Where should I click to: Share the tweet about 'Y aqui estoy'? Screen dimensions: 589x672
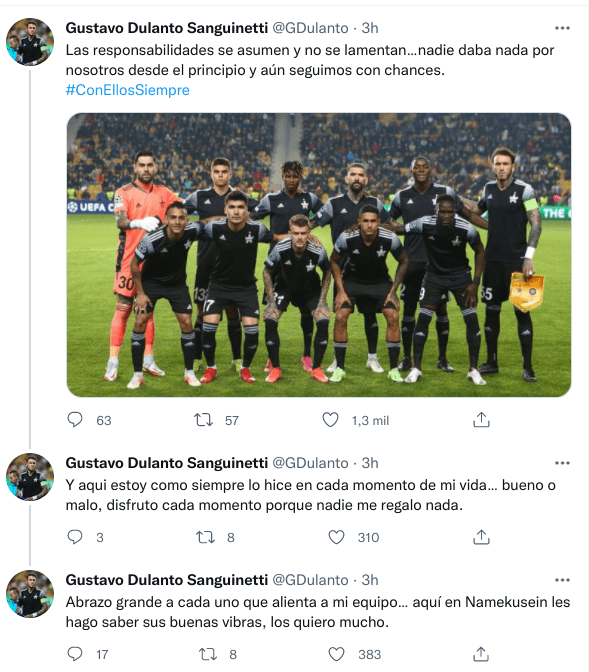[481, 537]
